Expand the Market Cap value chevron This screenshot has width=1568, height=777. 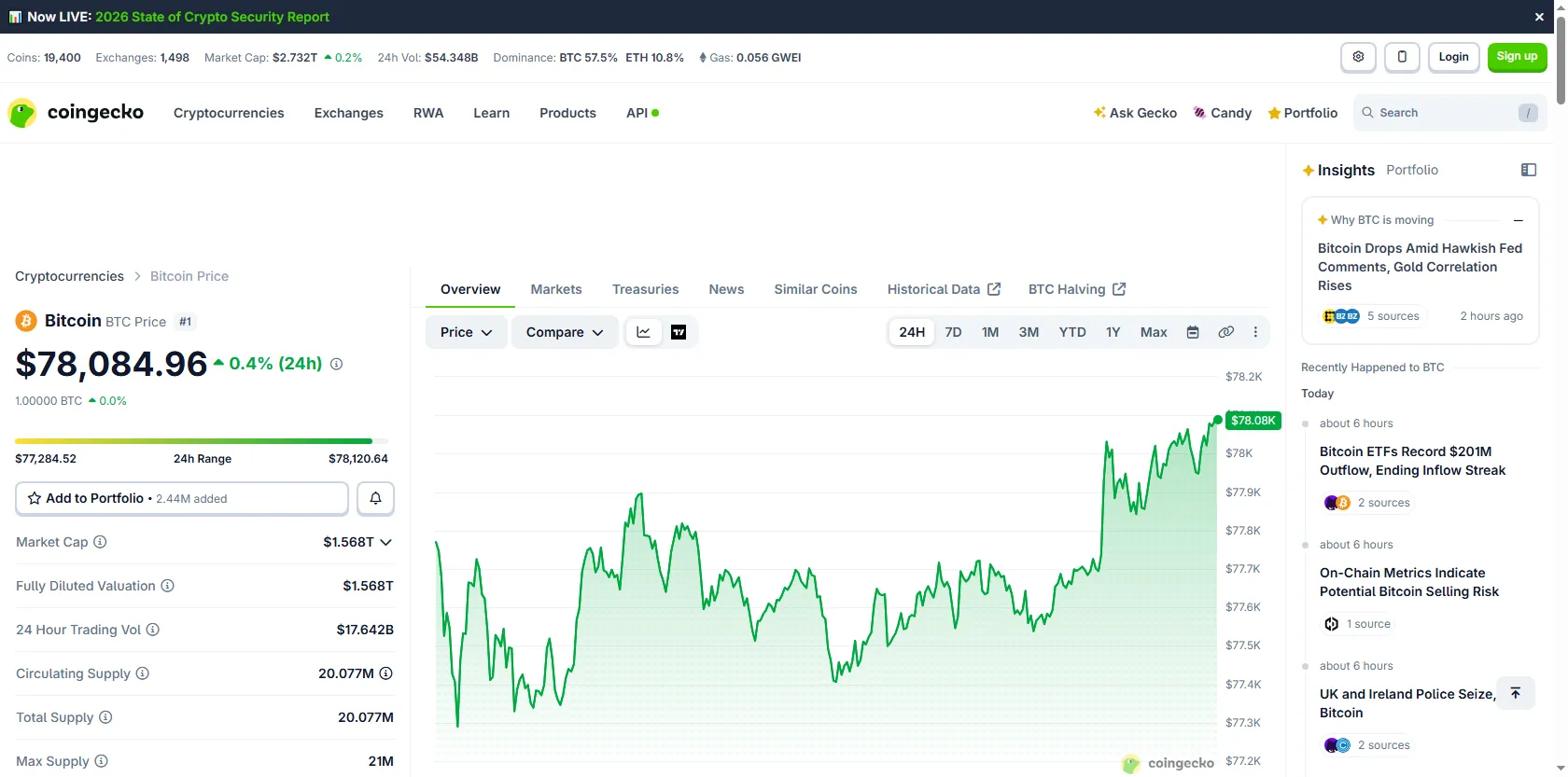(386, 542)
